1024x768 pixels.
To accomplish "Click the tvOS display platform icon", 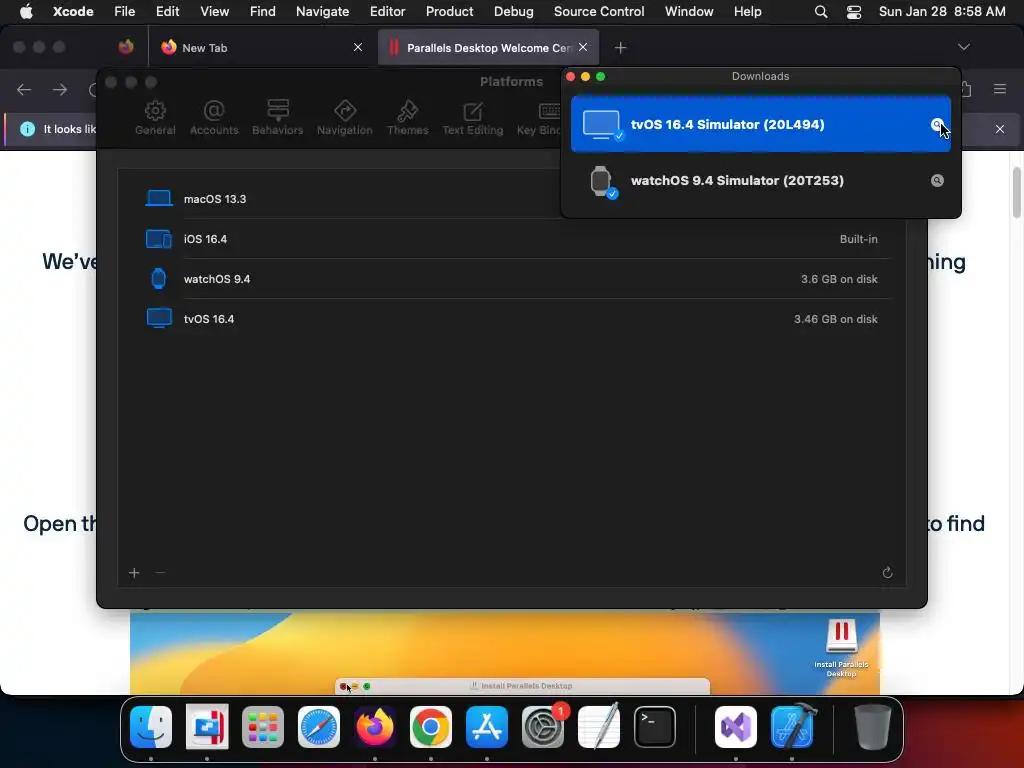I will point(159,319).
